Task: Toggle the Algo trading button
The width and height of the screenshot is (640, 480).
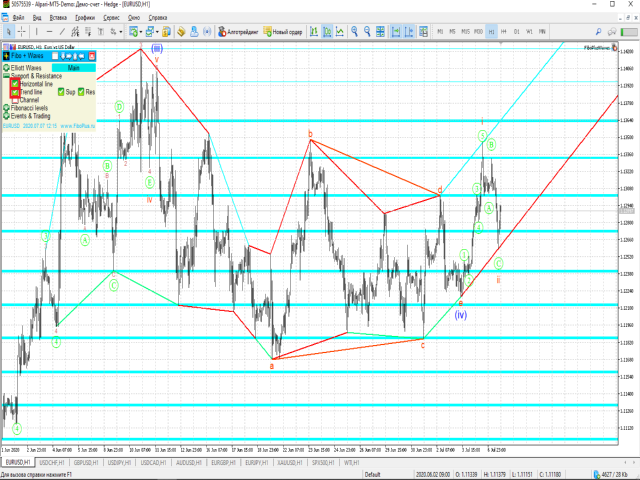Action: [238, 31]
